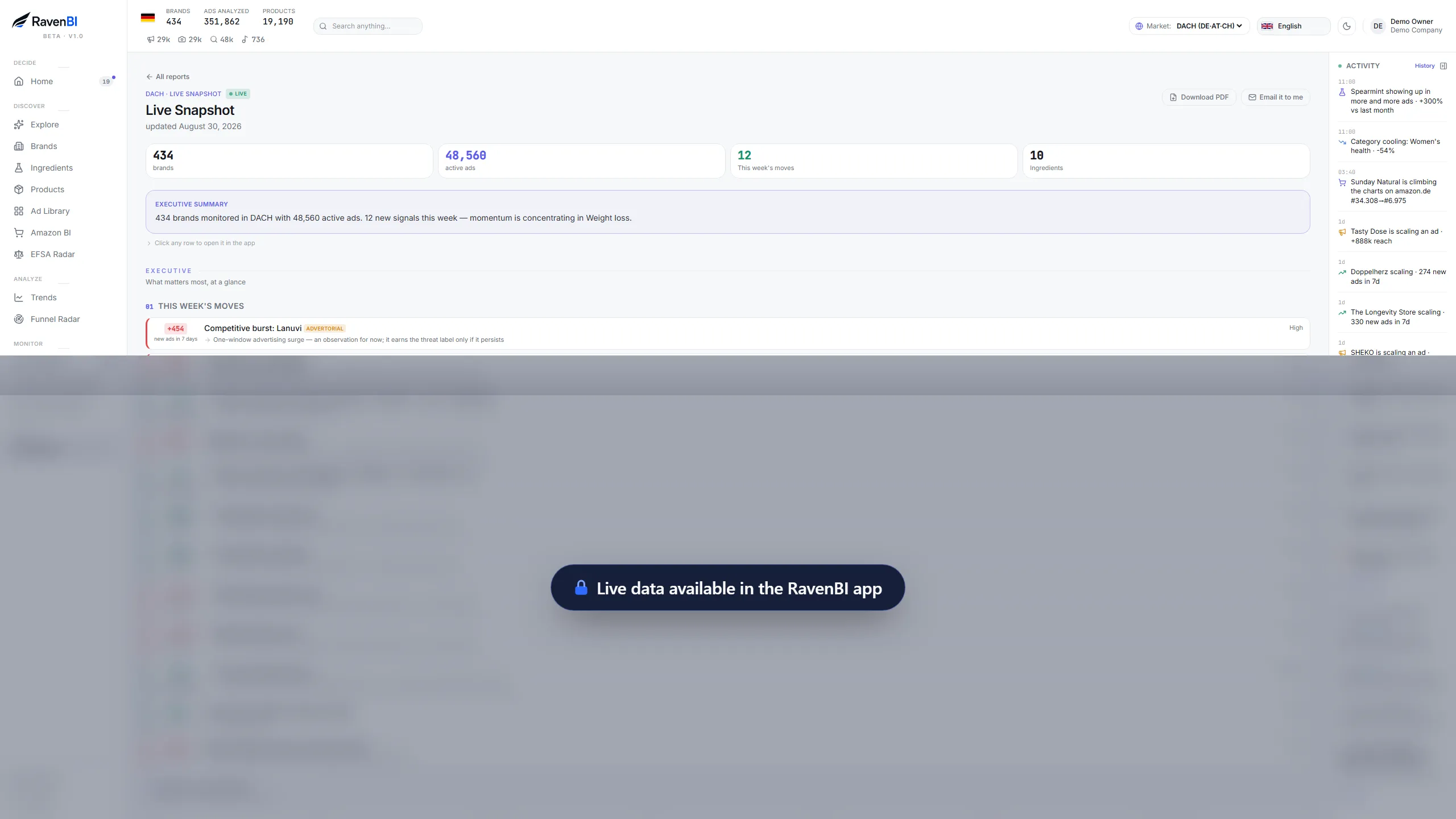The height and width of the screenshot is (819, 1456).
Task: Open the Competitive burst: Lanuvi row
Action: coord(728,333)
